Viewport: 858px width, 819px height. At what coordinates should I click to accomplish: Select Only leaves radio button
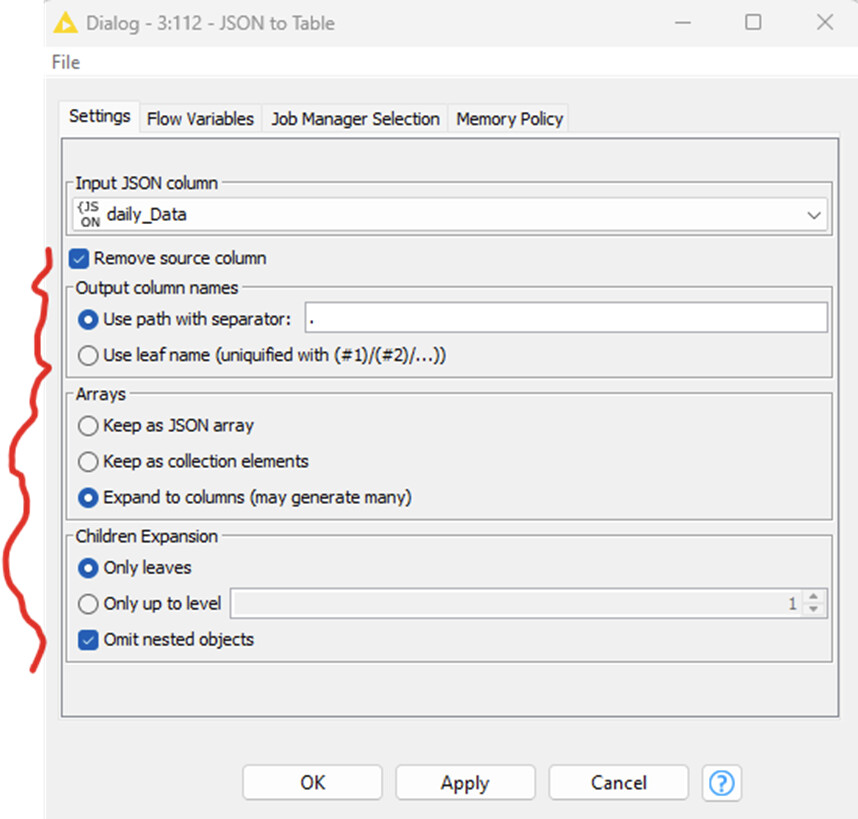click(x=89, y=567)
